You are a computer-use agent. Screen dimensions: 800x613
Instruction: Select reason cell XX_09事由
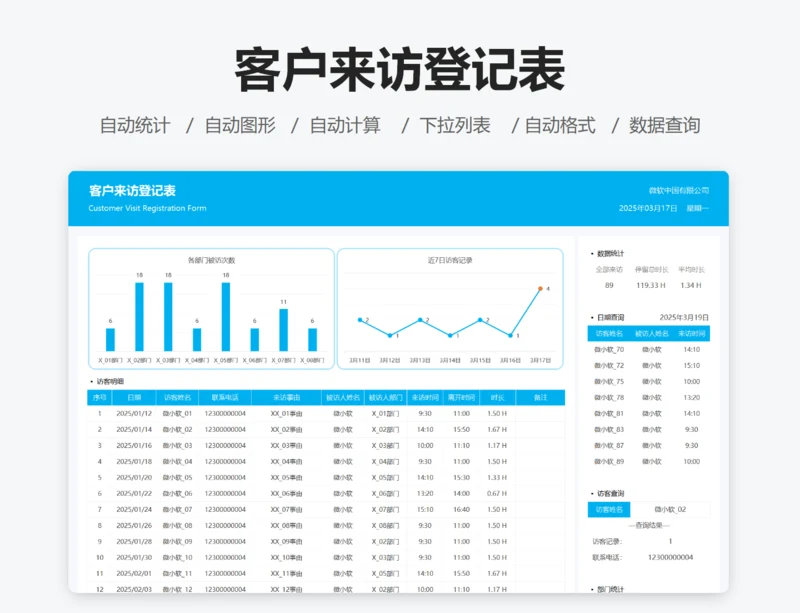pos(286,542)
